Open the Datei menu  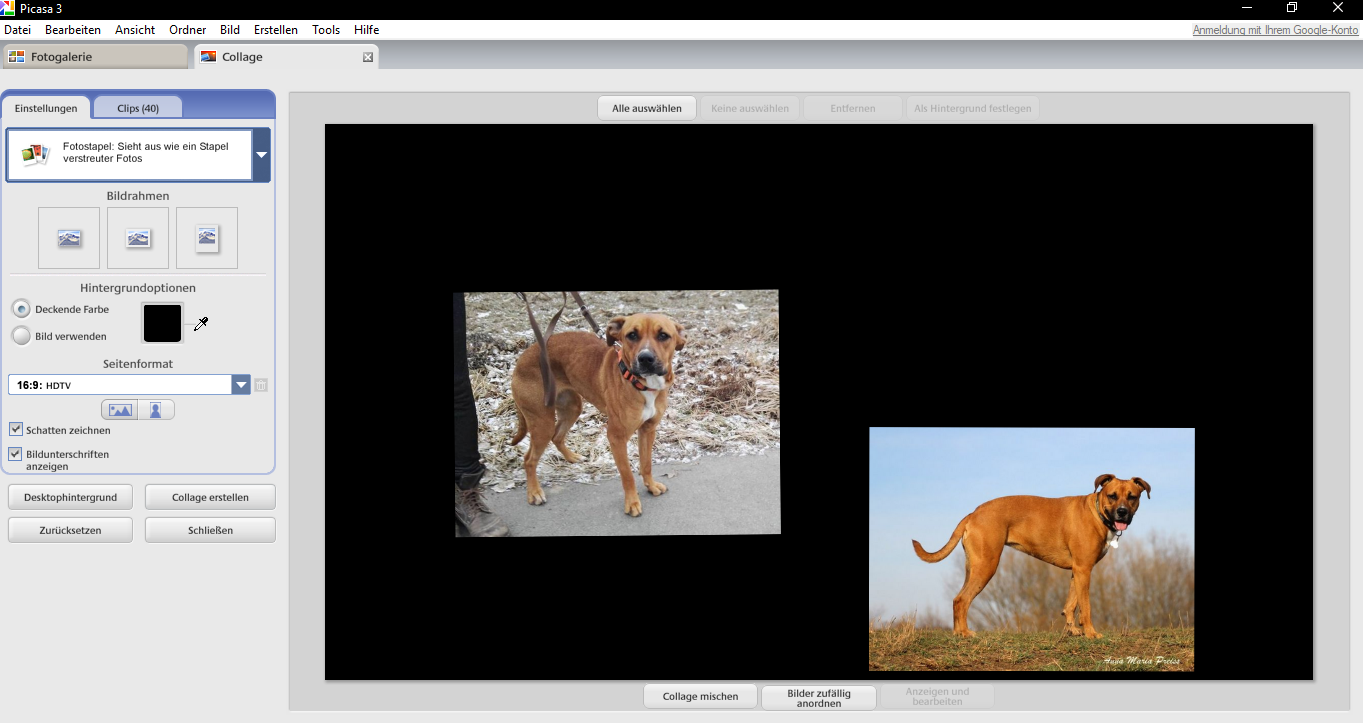[x=18, y=30]
